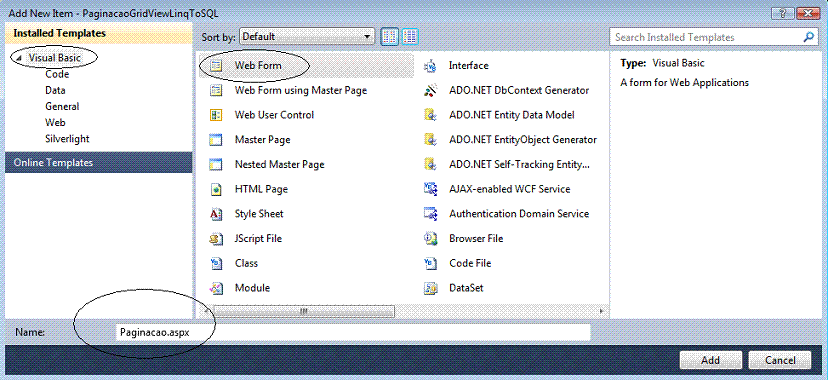Pick the Style Sheet template icon

pos(215,214)
